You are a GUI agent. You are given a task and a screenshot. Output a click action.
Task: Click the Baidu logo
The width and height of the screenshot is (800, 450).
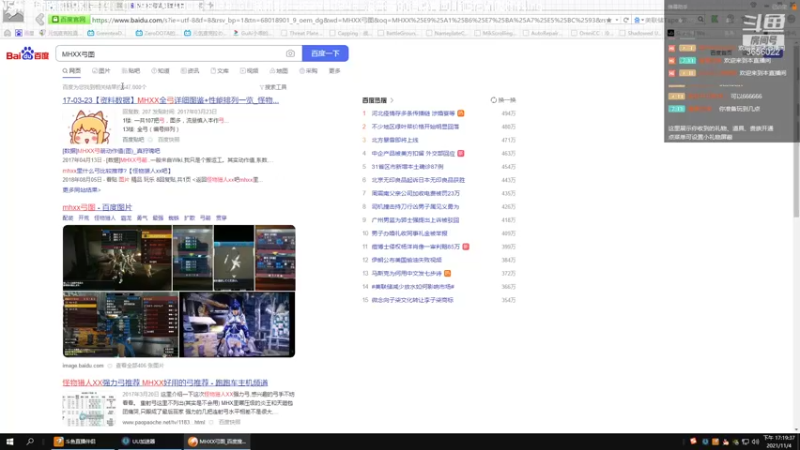[x=27, y=54]
